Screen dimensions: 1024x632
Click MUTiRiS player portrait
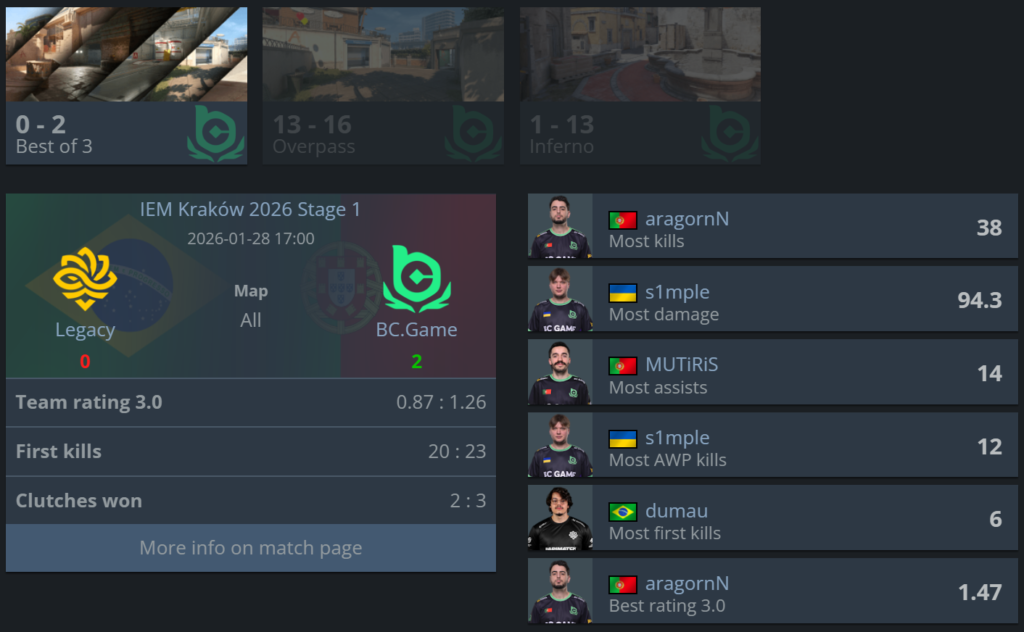(x=560, y=372)
